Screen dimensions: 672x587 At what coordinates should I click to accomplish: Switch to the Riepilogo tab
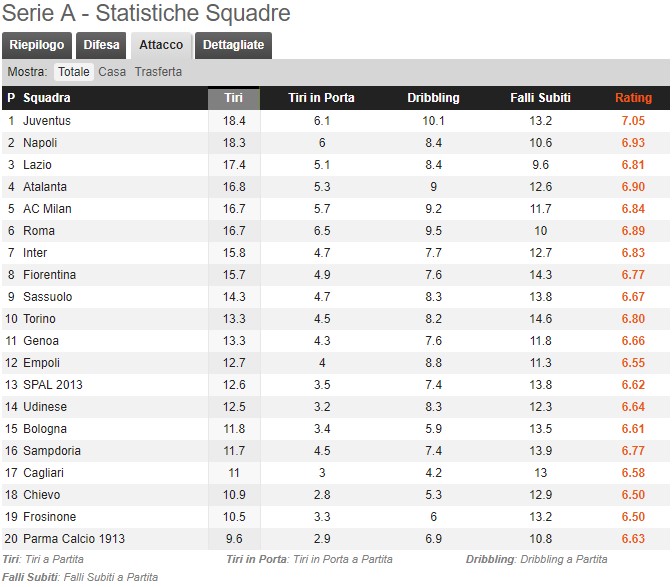(x=37, y=45)
